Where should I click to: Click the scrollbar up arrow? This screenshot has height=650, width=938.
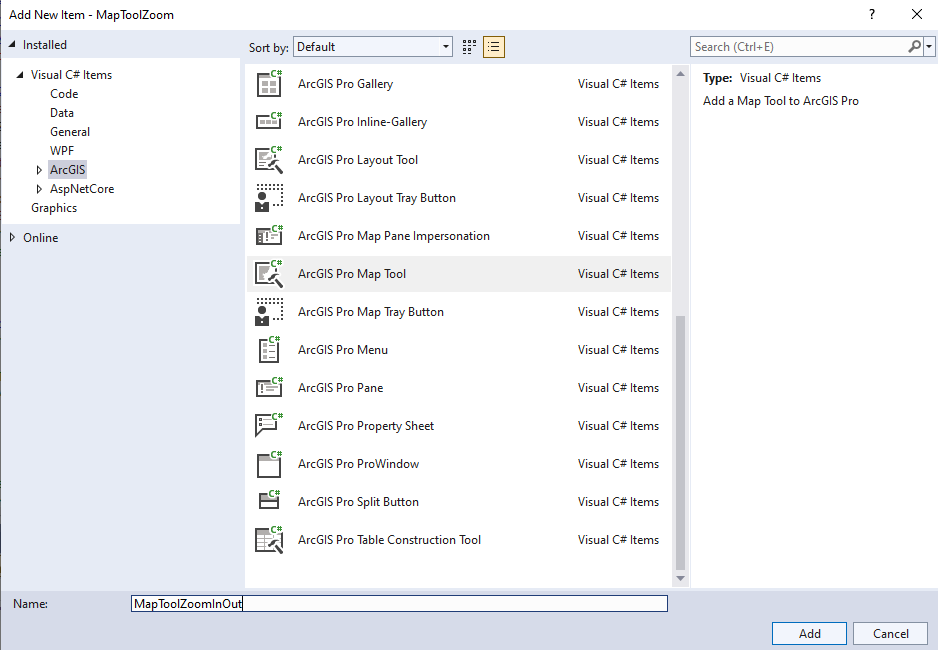tap(680, 74)
